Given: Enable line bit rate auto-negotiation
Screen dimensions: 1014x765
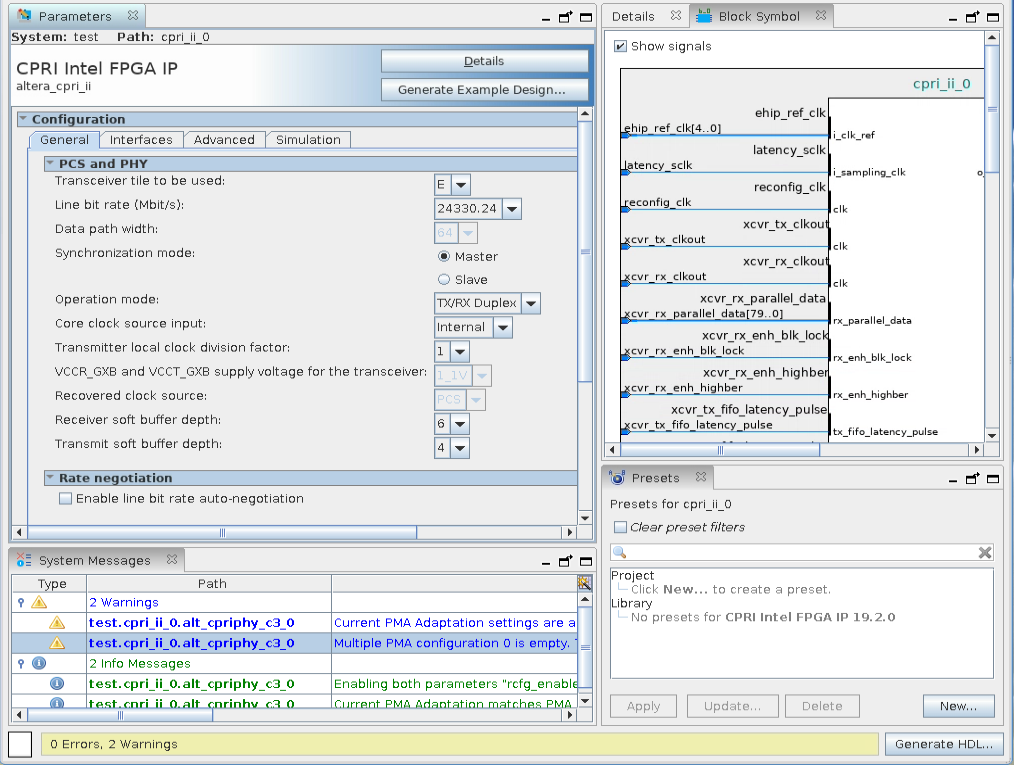Looking at the screenshot, I should [66, 498].
